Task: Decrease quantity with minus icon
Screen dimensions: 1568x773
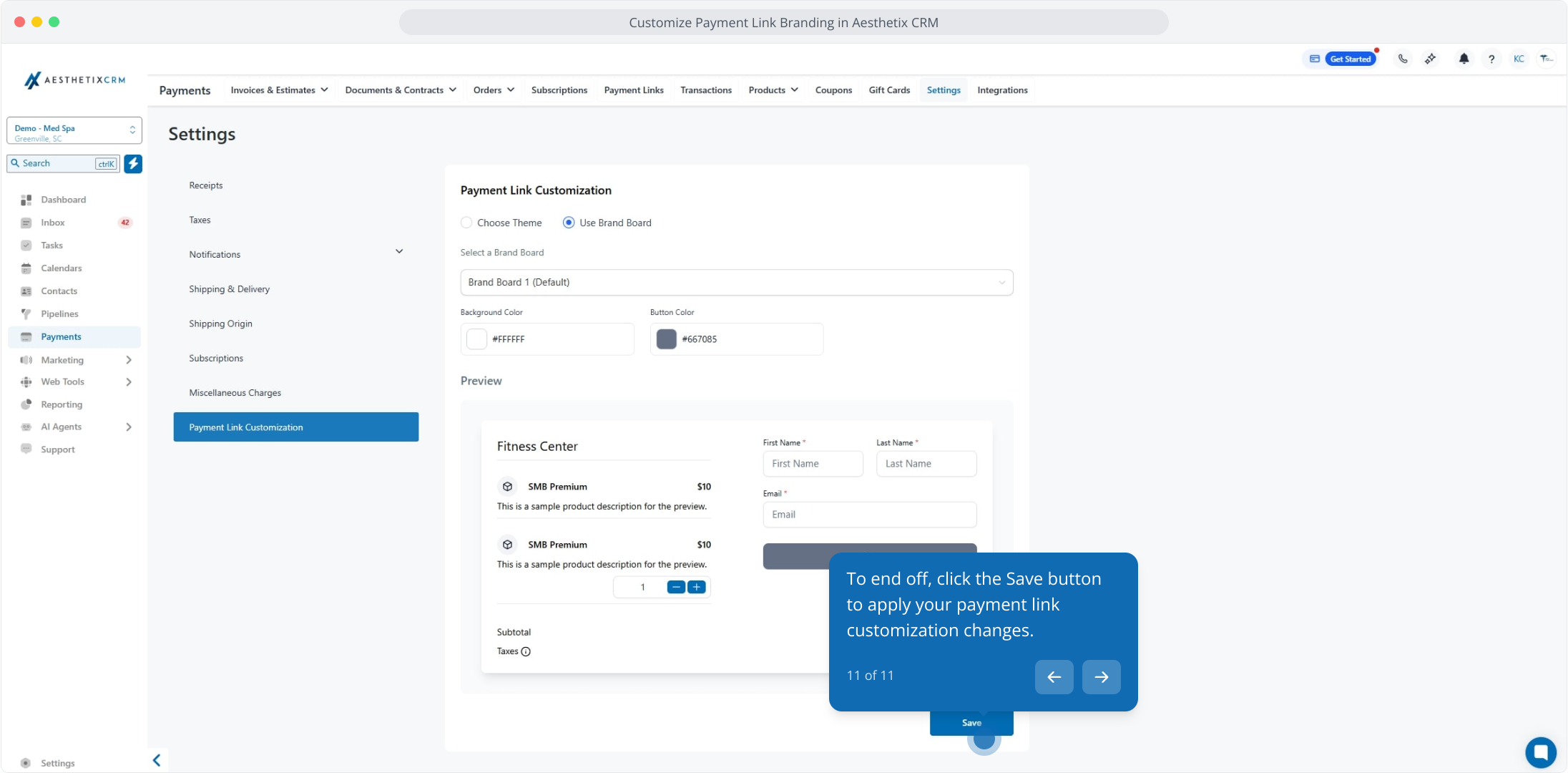Action: click(676, 587)
